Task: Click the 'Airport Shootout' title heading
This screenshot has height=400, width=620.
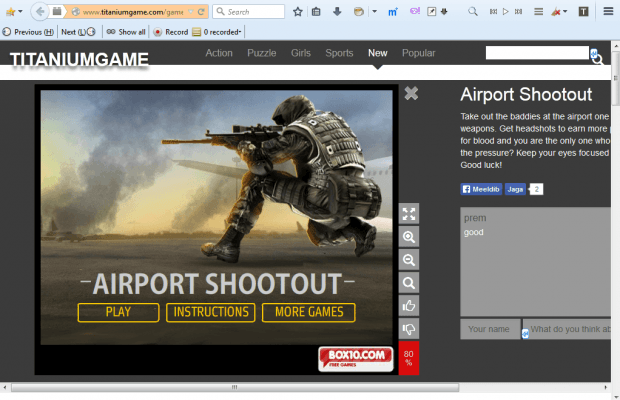Action: pyautogui.click(x=526, y=95)
